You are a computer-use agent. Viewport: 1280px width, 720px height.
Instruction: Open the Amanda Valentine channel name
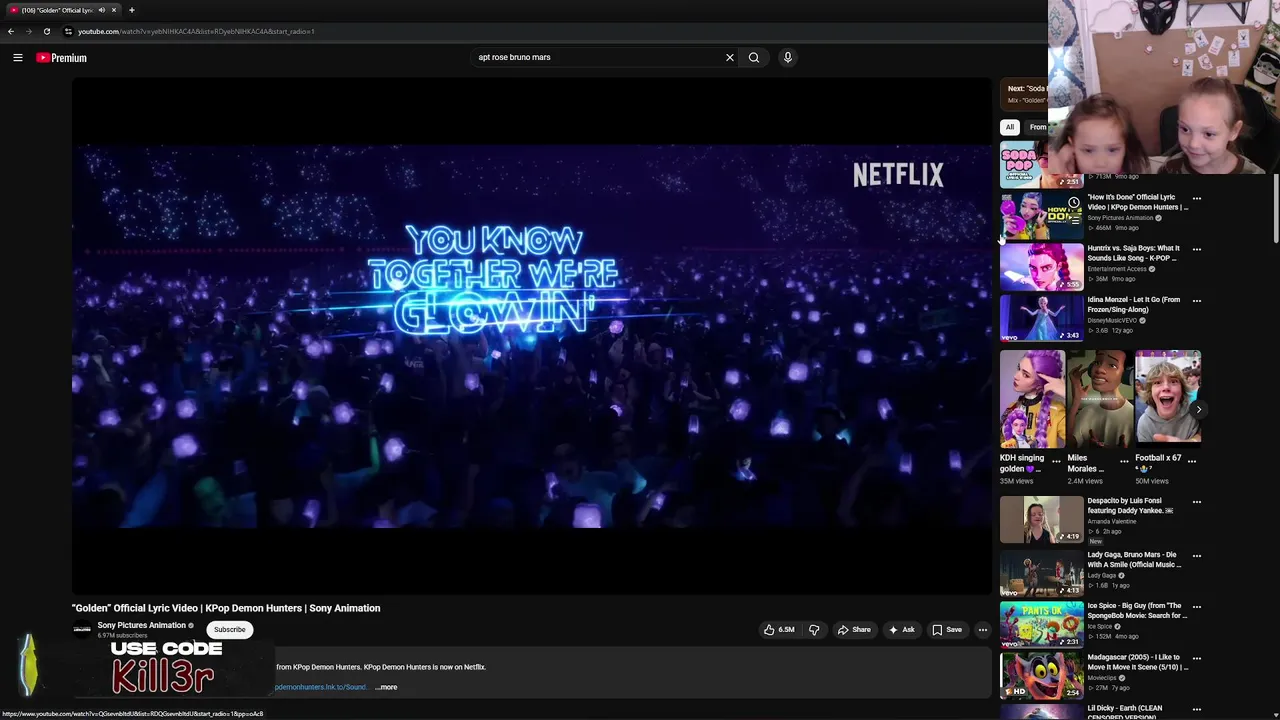click(1112, 522)
